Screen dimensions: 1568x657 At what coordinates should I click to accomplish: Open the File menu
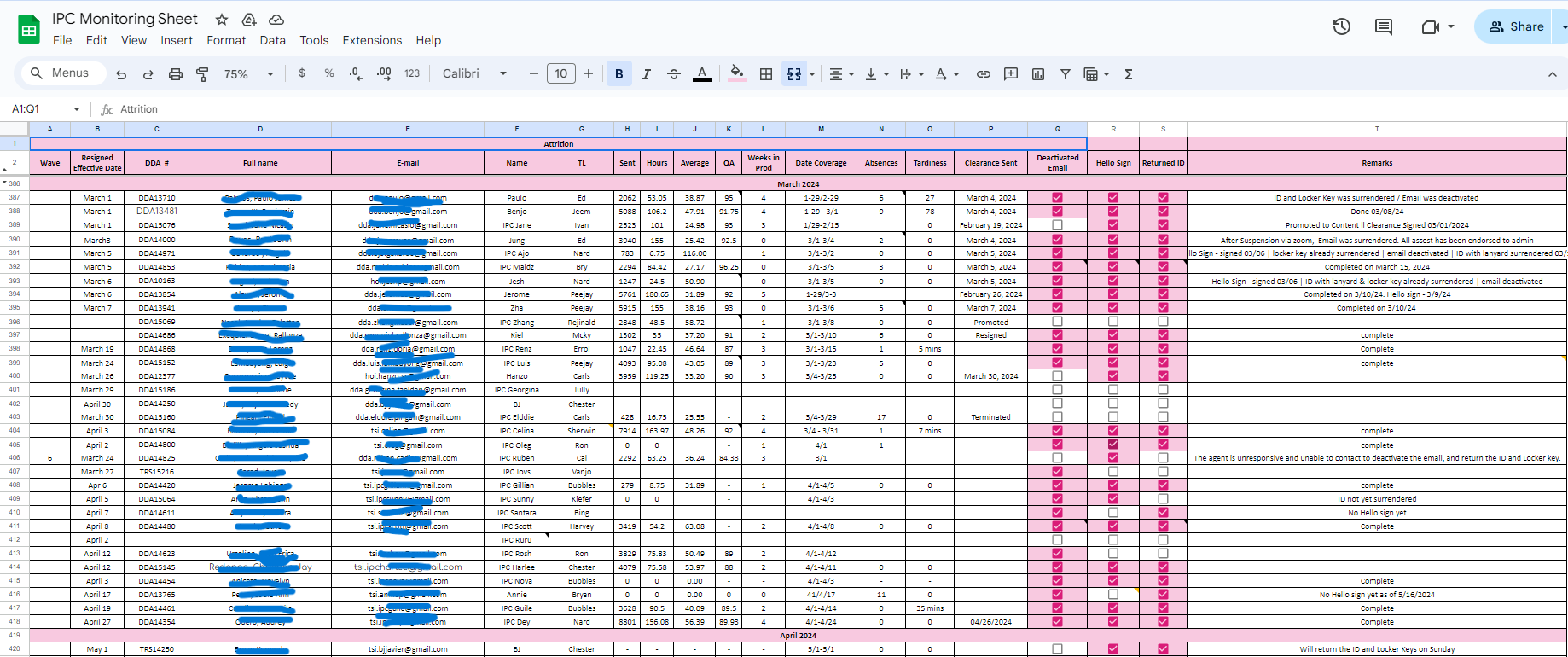pyautogui.click(x=62, y=40)
